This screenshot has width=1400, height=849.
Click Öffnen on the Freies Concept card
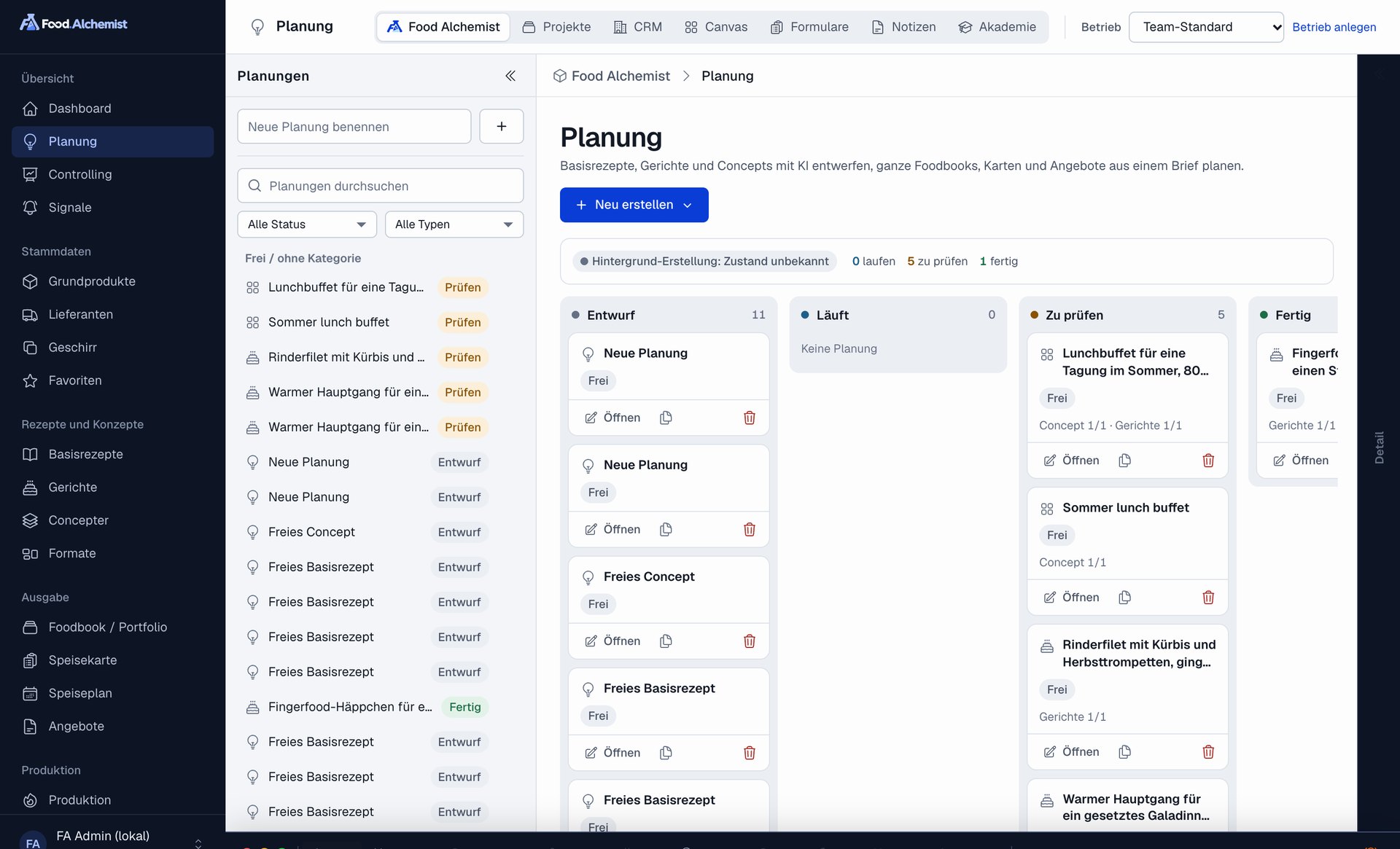(x=612, y=641)
